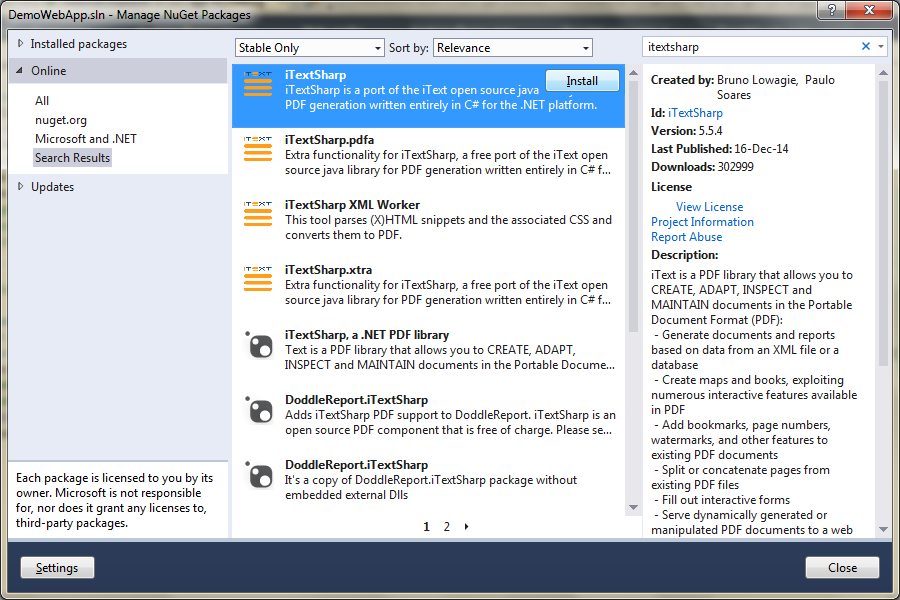
Task: Click the 'iTextSharp, a .NET PDF library' icon
Action: (259, 344)
